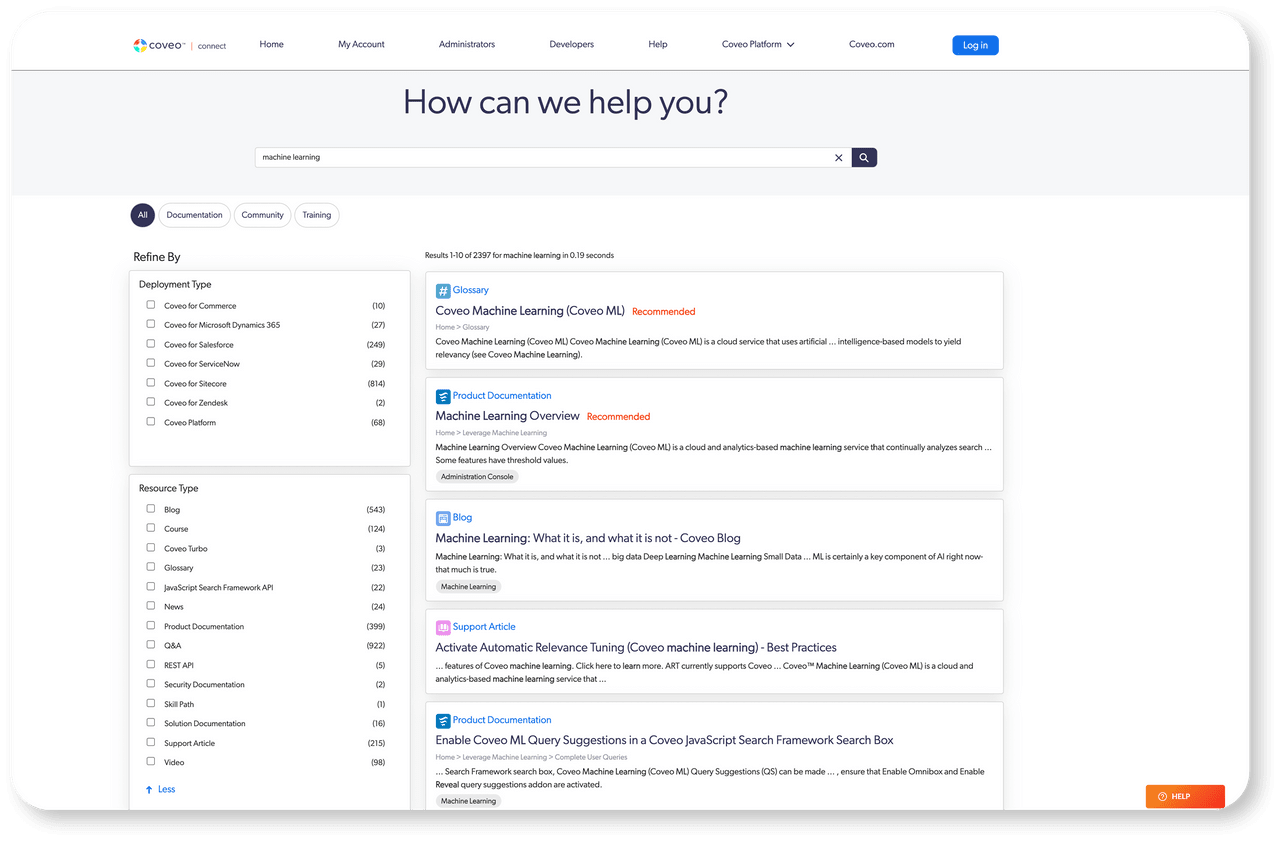Click the Product Documentation icon beside Machine Learning Overview
The width and height of the screenshot is (1280, 841).
click(x=442, y=396)
